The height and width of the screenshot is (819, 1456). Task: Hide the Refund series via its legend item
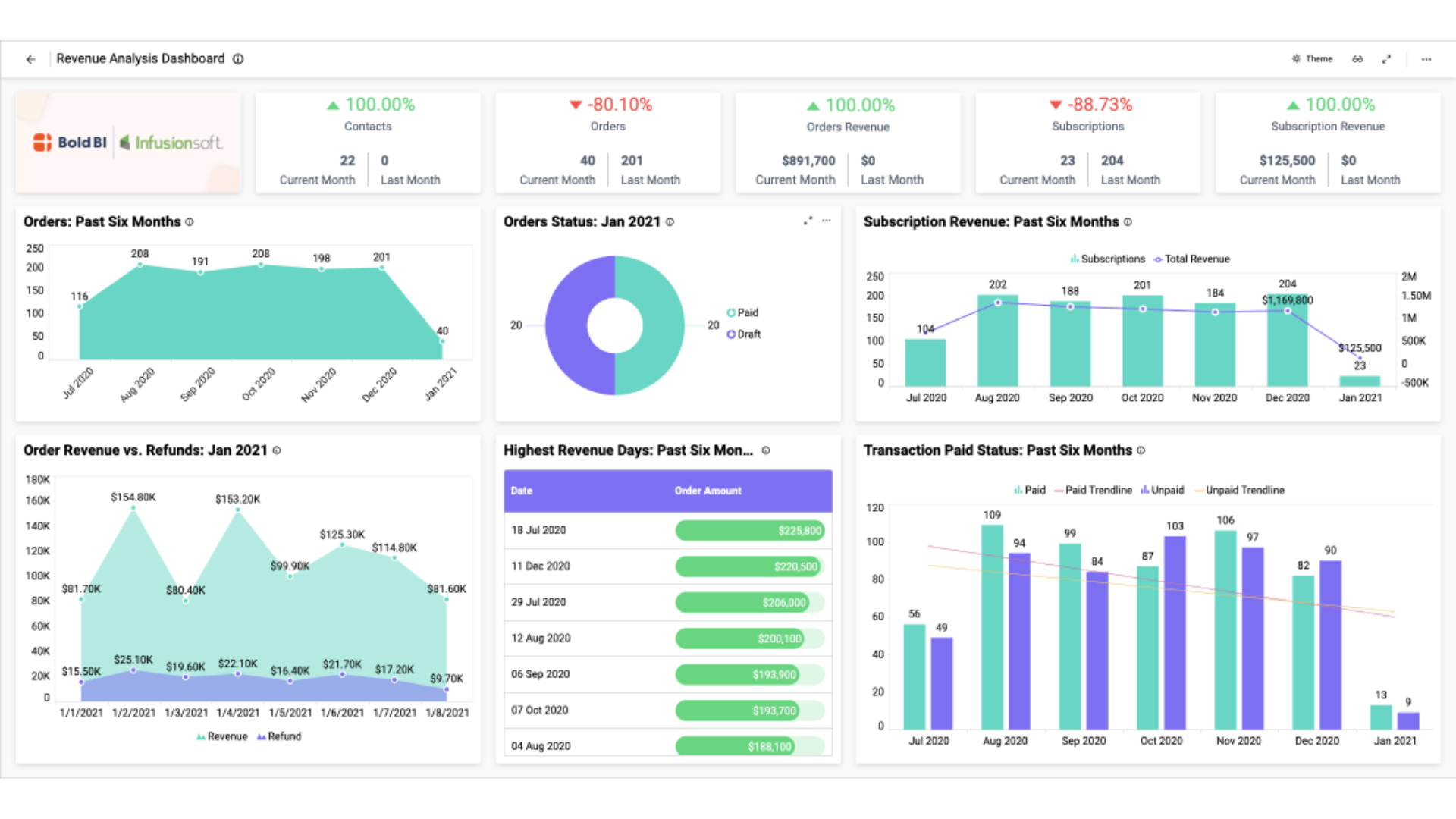(280, 736)
